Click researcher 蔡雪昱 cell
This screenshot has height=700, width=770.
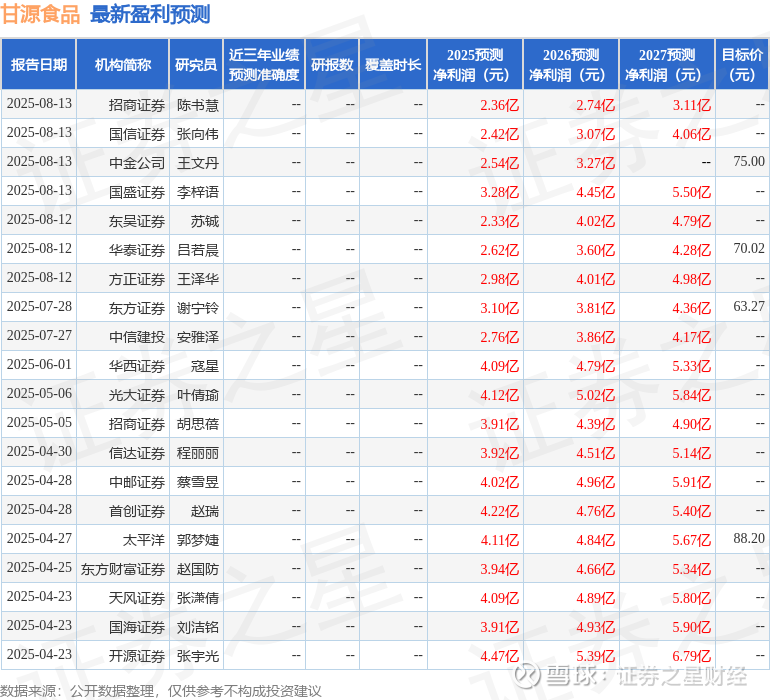tap(197, 482)
